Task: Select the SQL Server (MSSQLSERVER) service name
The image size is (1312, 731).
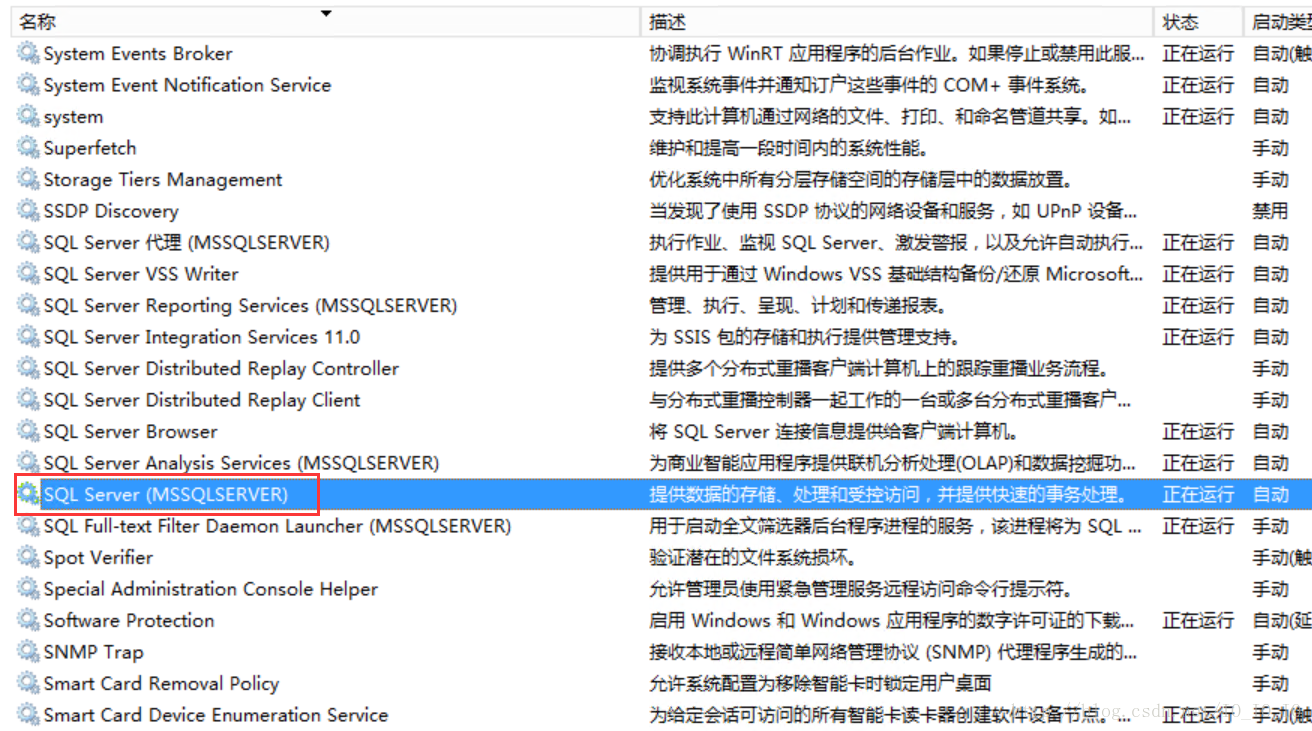Action: (166, 494)
